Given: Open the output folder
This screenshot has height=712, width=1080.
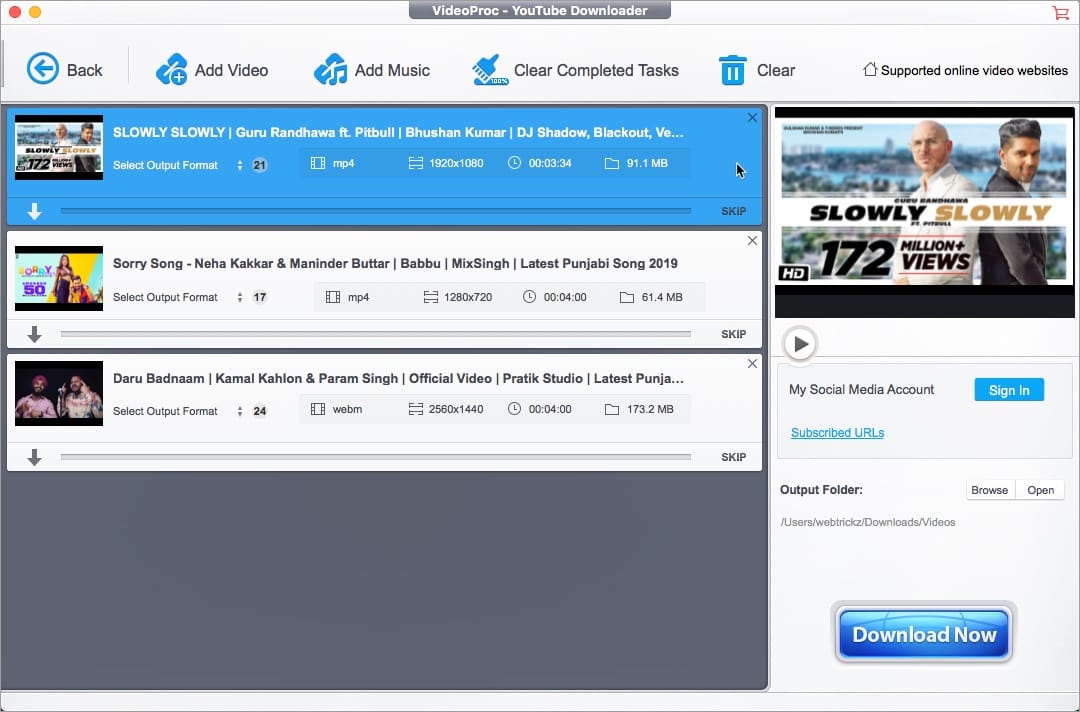Looking at the screenshot, I should (x=1040, y=490).
